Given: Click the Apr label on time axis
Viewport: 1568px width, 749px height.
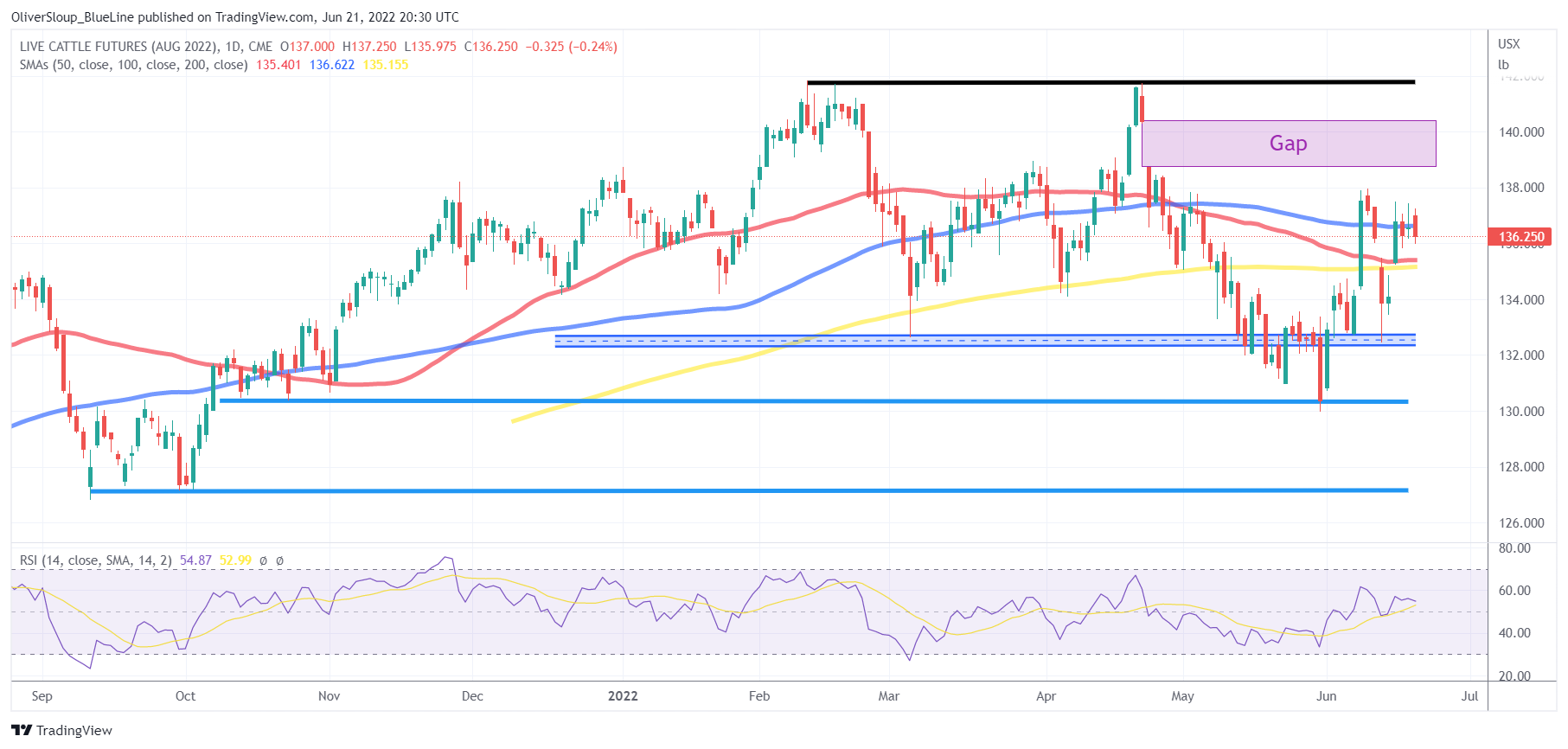Looking at the screenshot, I should 1046,696.
